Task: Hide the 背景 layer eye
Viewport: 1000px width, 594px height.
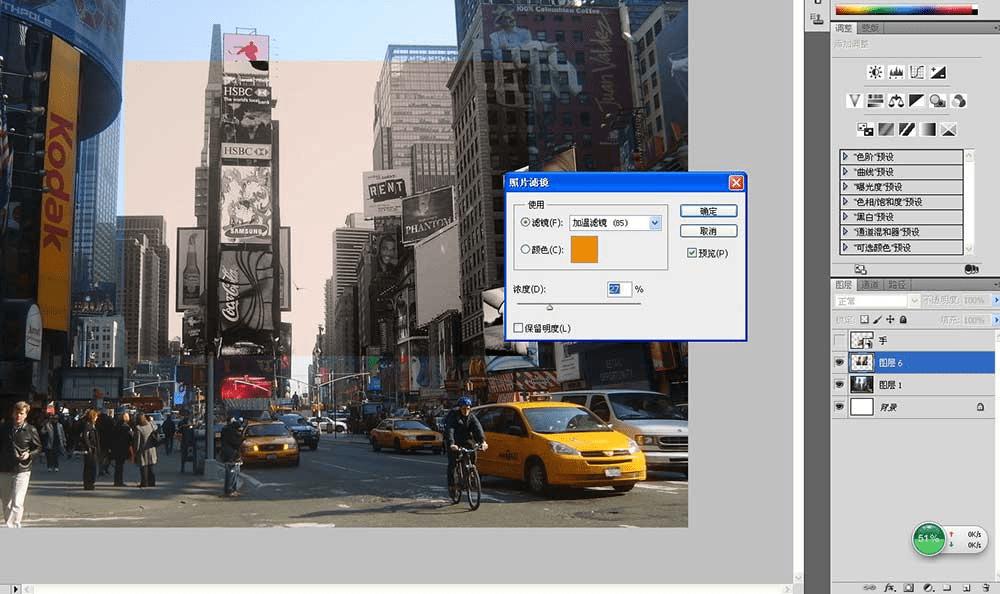Action: (x=839, y=406)
